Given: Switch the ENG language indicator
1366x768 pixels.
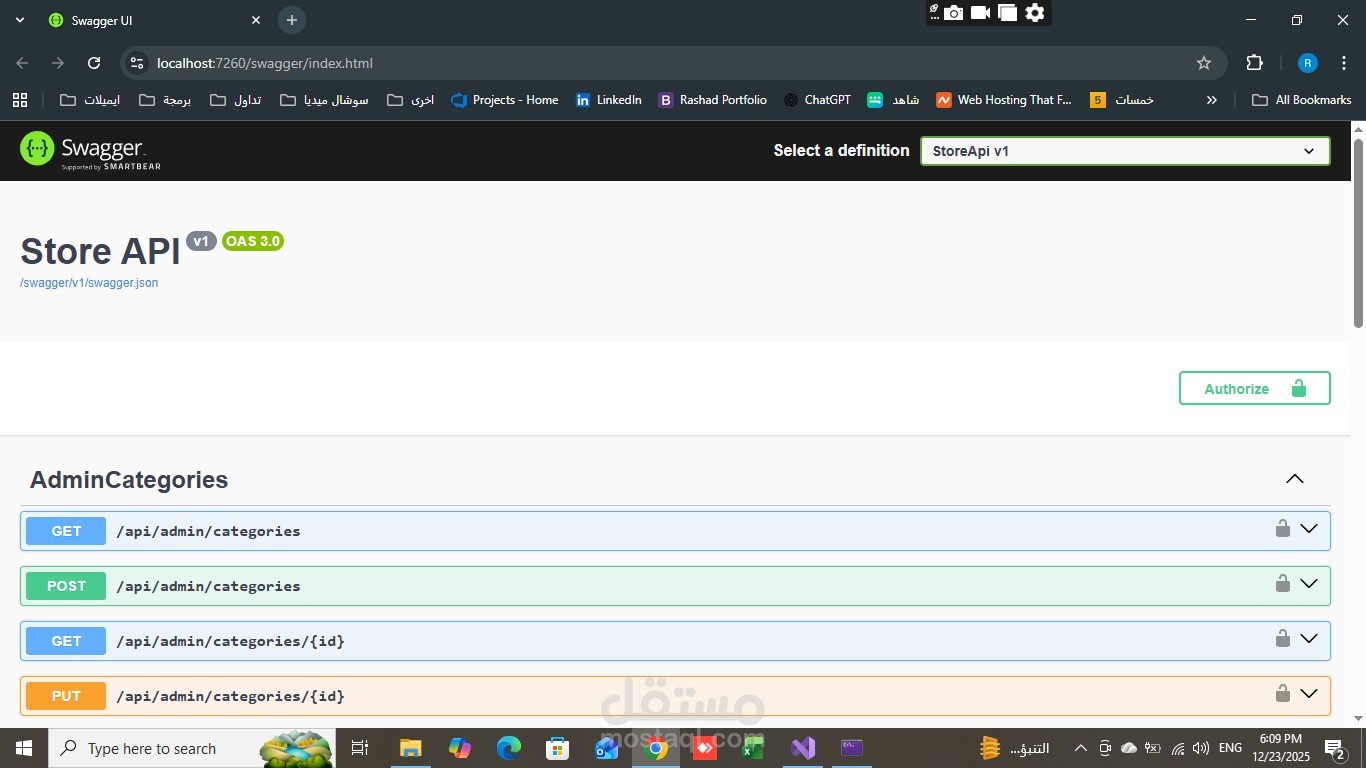Looking at the screenshot, I should [x=1230, y=747].
